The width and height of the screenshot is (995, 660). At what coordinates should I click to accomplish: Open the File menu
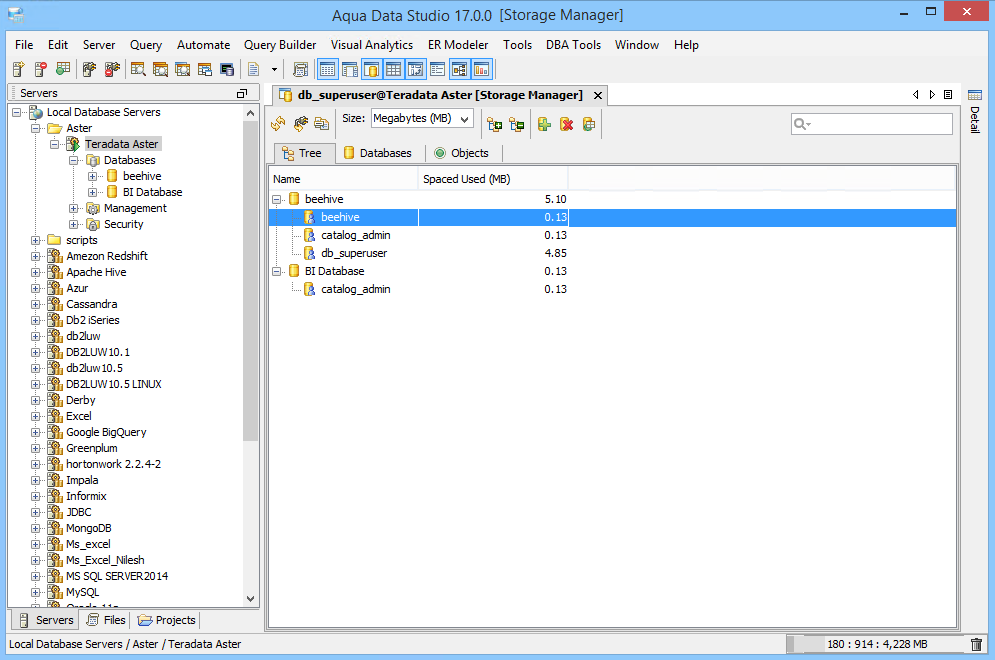point(24,45)
